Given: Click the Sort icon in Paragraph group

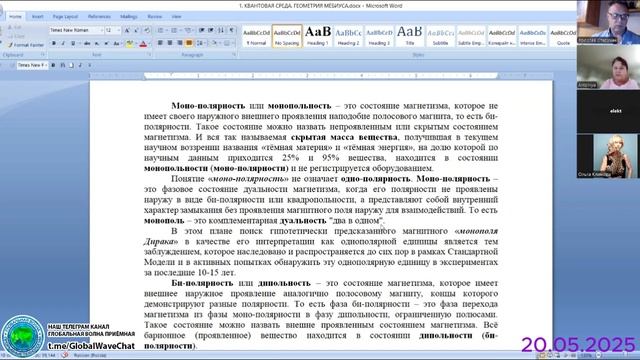Looking at the screenshot, I should (221, 30).
